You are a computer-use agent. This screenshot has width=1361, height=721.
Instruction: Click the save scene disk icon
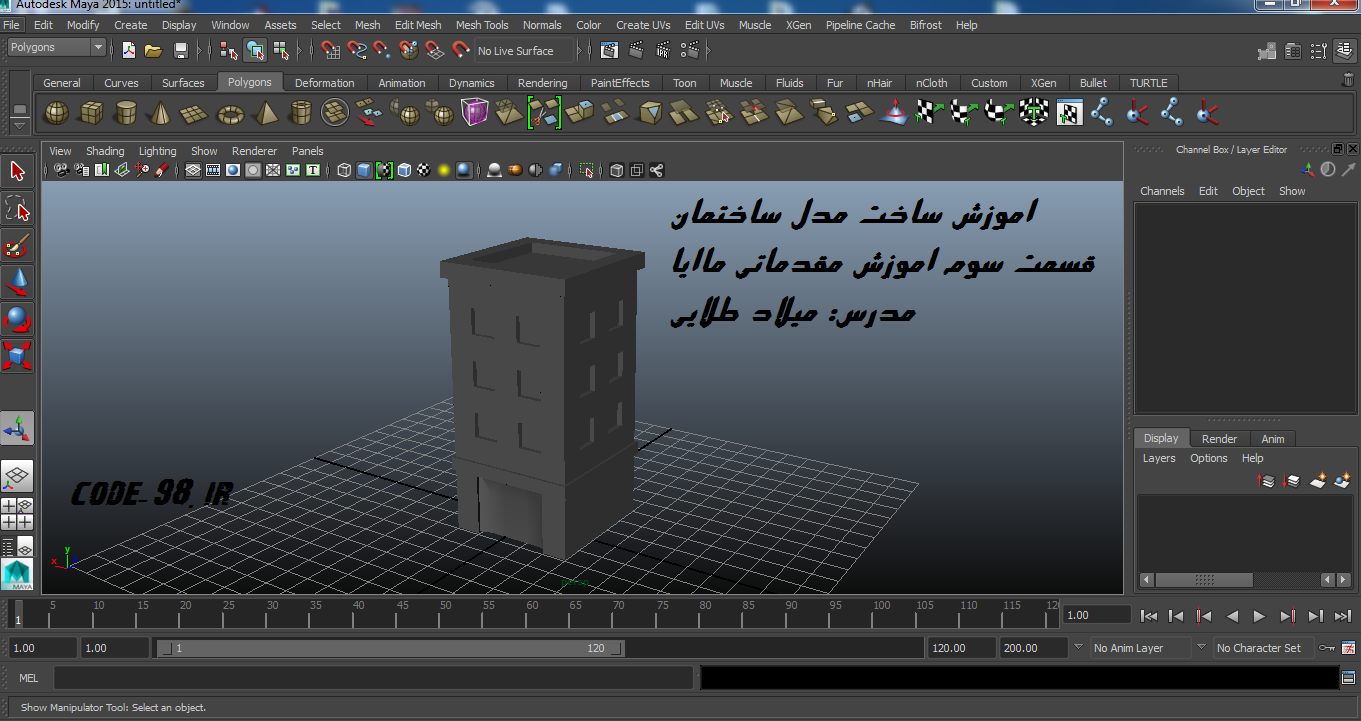[x=181, y=50]
